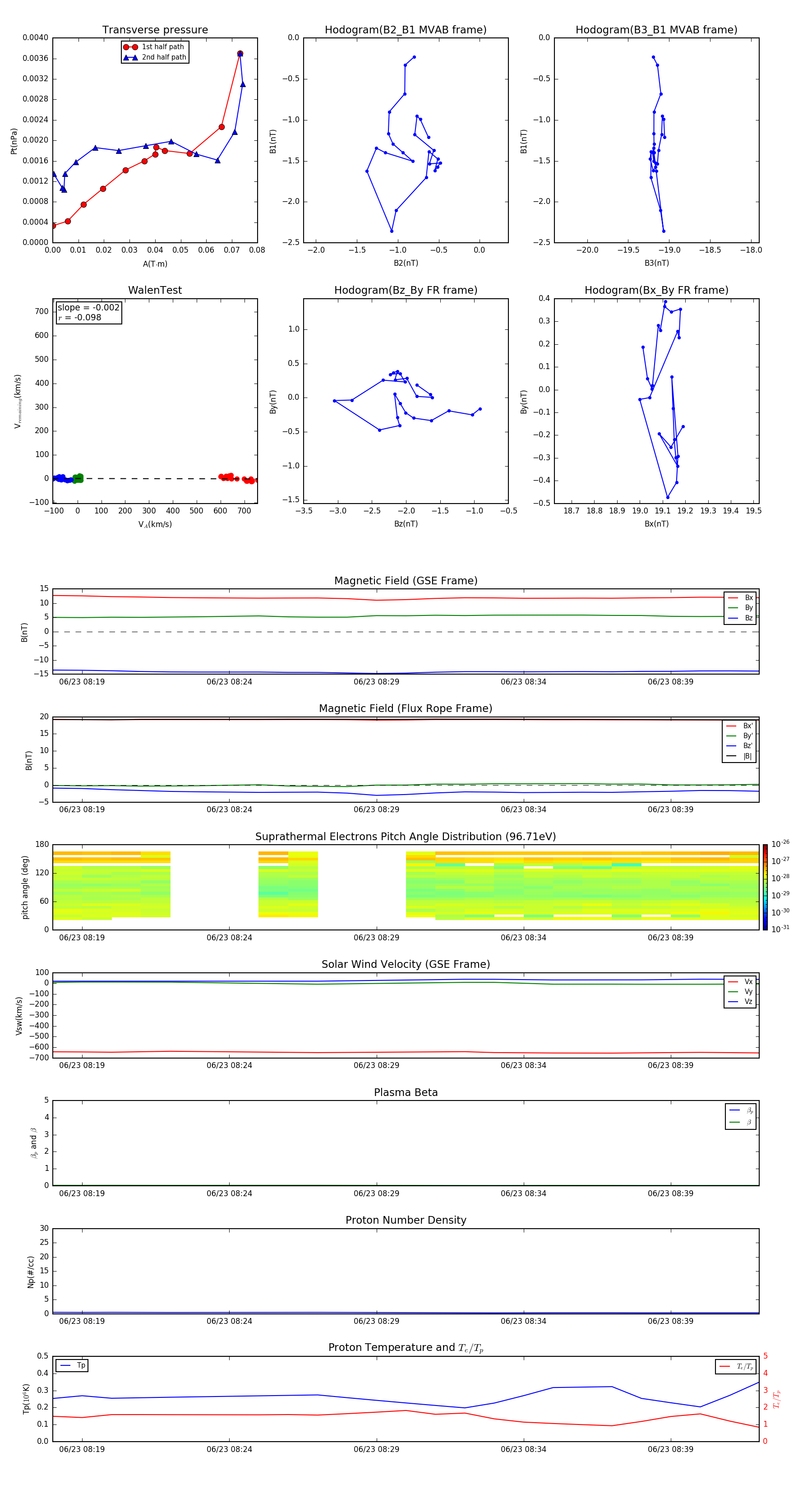Click the "Np(#/cc)" y-axis label
Image resolution: width=812 pixels, height=1489 pixels.
click(x=31, y=1272)
